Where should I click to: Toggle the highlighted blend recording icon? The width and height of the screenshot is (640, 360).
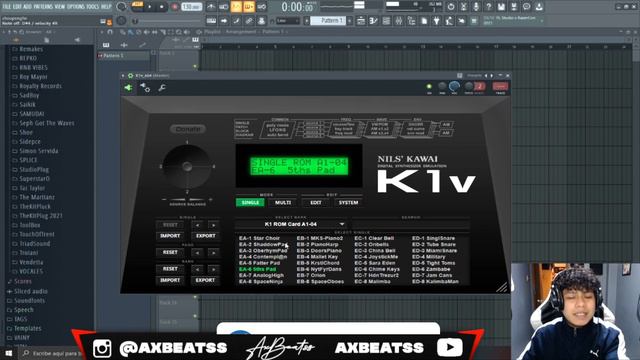pos(249,7)
